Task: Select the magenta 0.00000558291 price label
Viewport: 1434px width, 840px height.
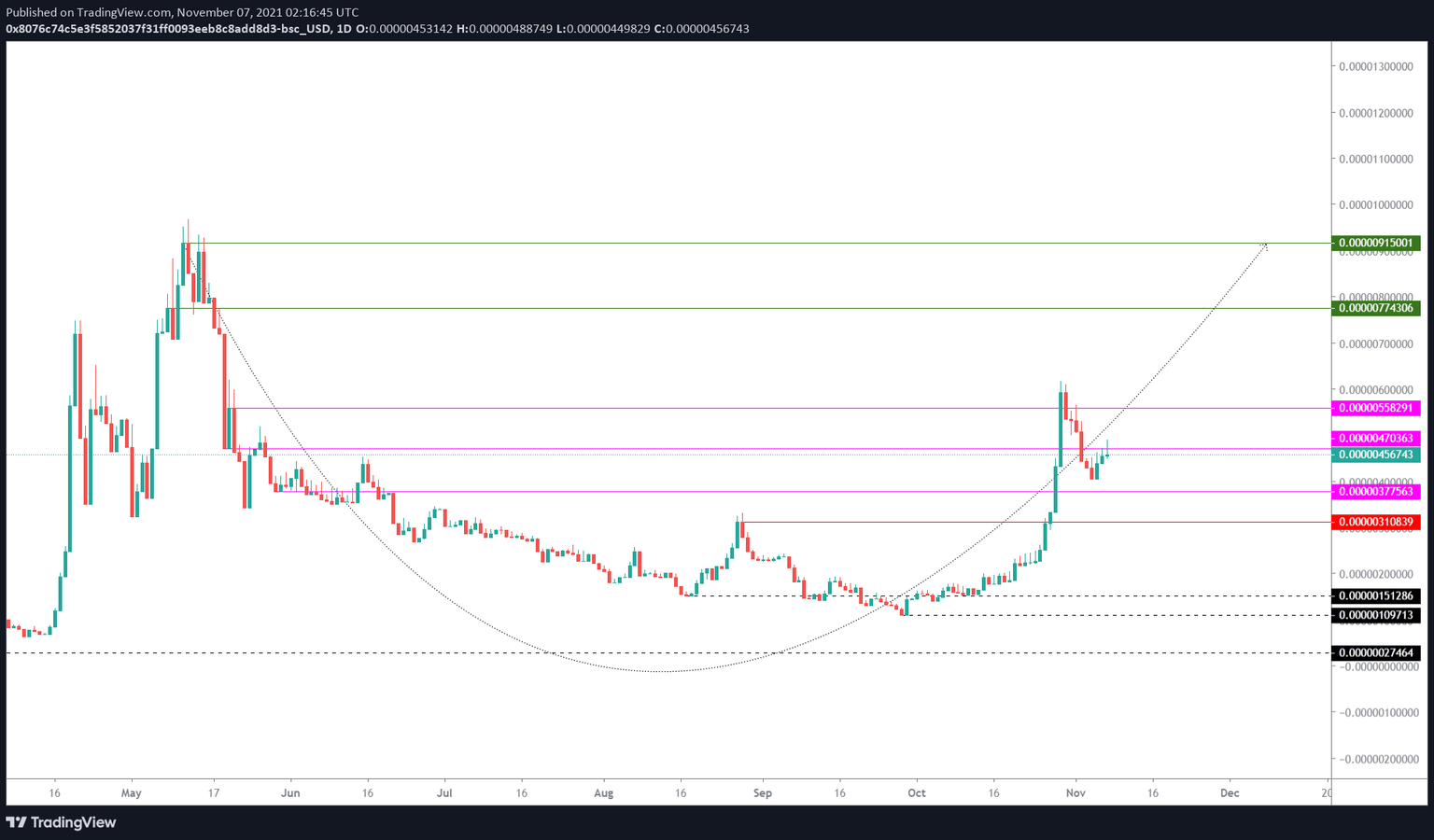Action: pos(1376,408)
